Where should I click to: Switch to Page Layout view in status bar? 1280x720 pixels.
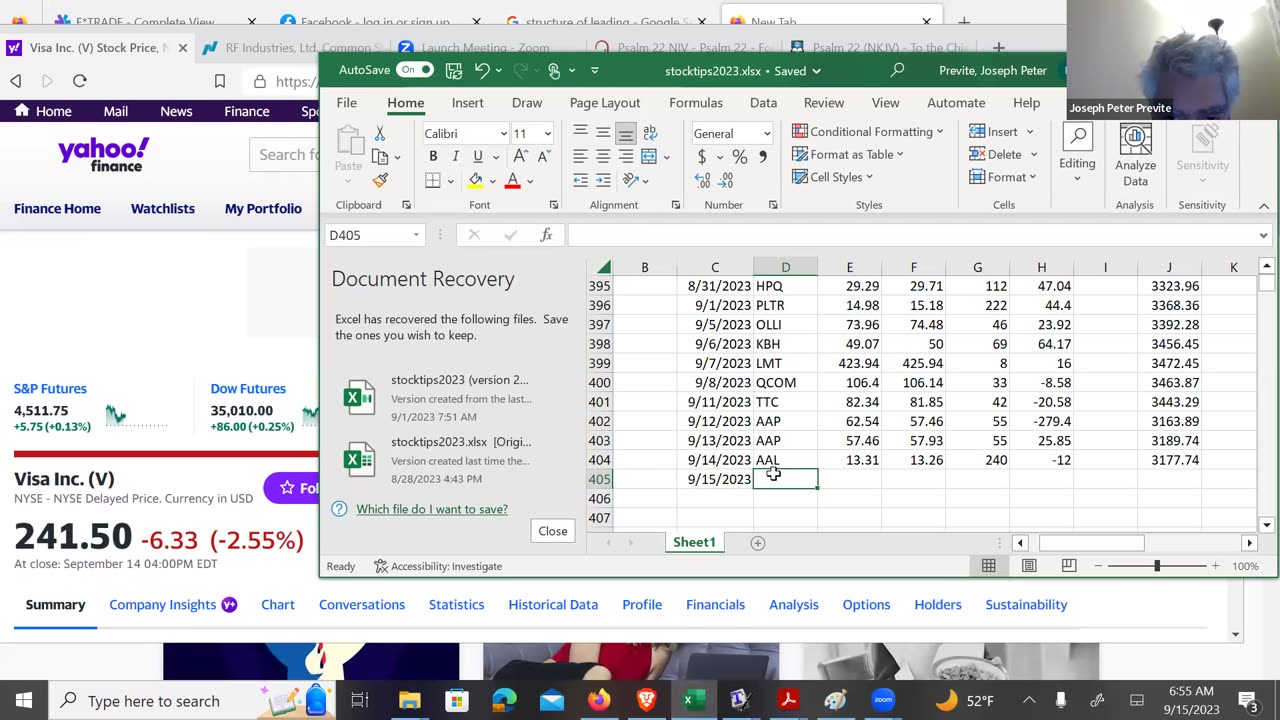1029,566
